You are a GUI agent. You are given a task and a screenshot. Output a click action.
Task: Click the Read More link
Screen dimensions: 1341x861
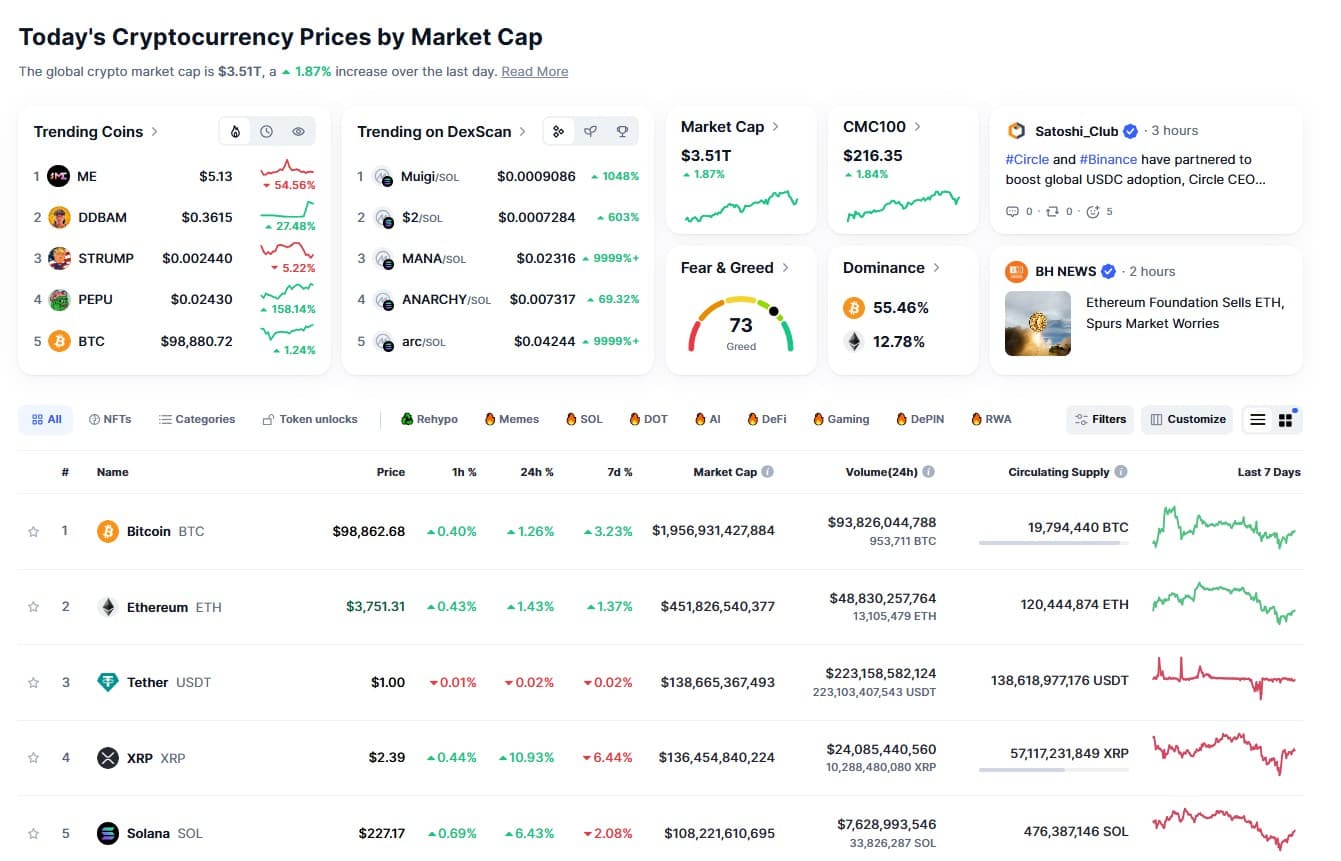[534, 72]
